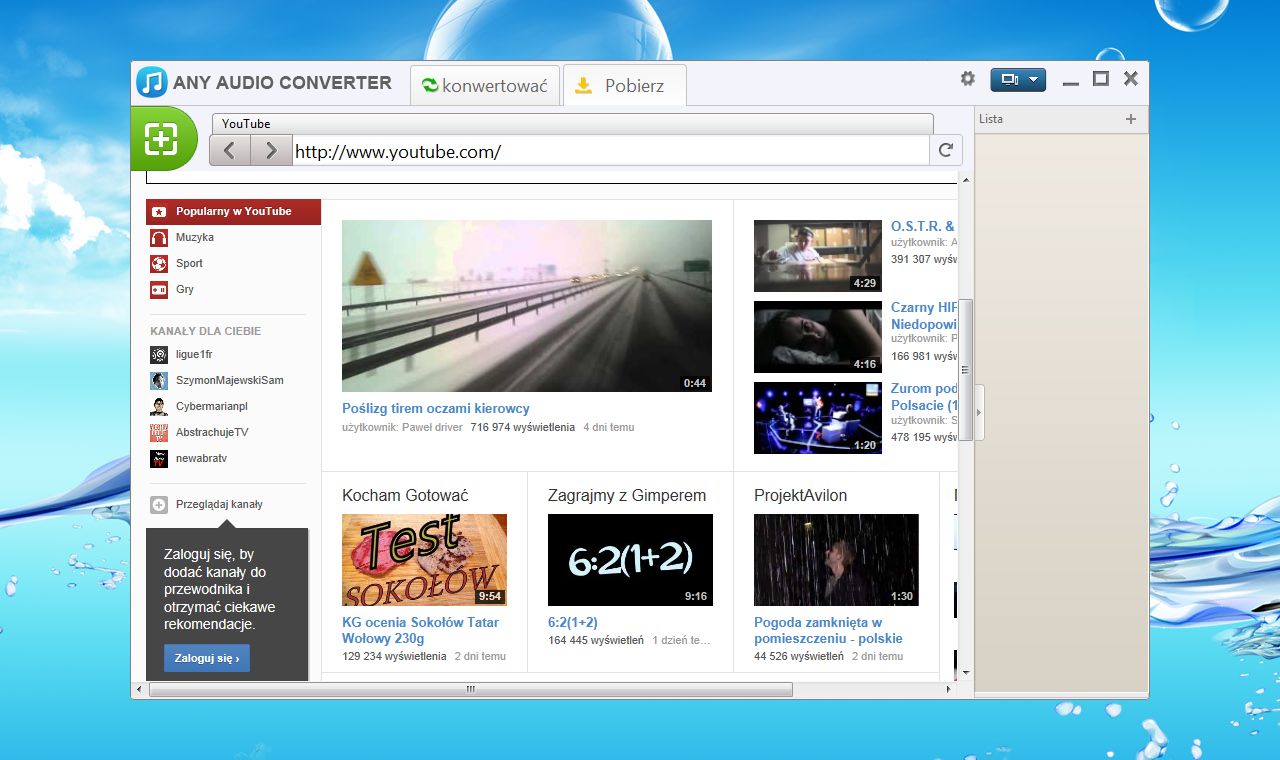Open the screen mode dropdown button

coord(1018,79)
